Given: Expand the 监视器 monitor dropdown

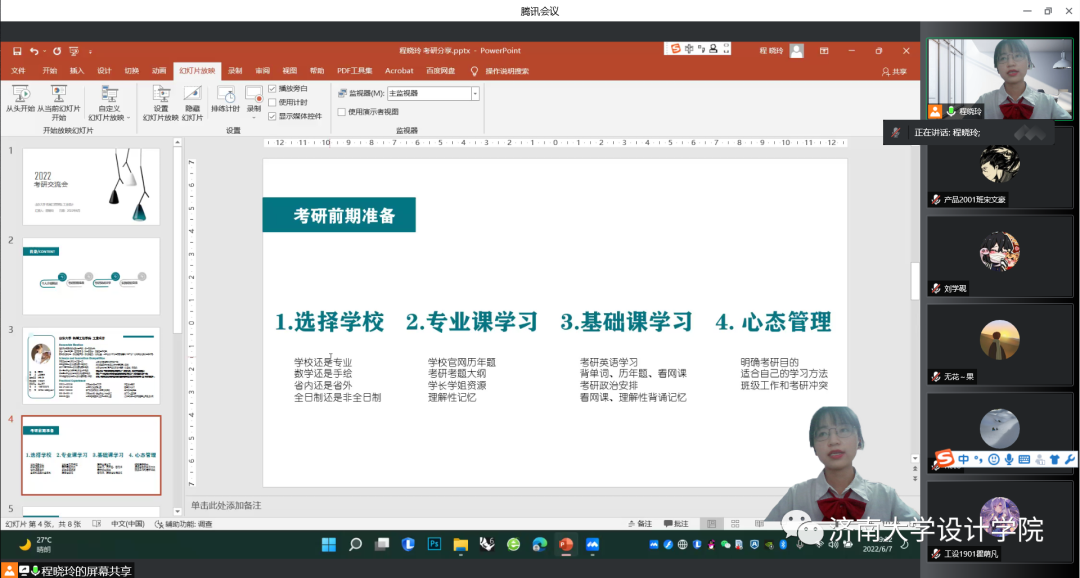Looking at the screenshot, I should click(475, 93).
